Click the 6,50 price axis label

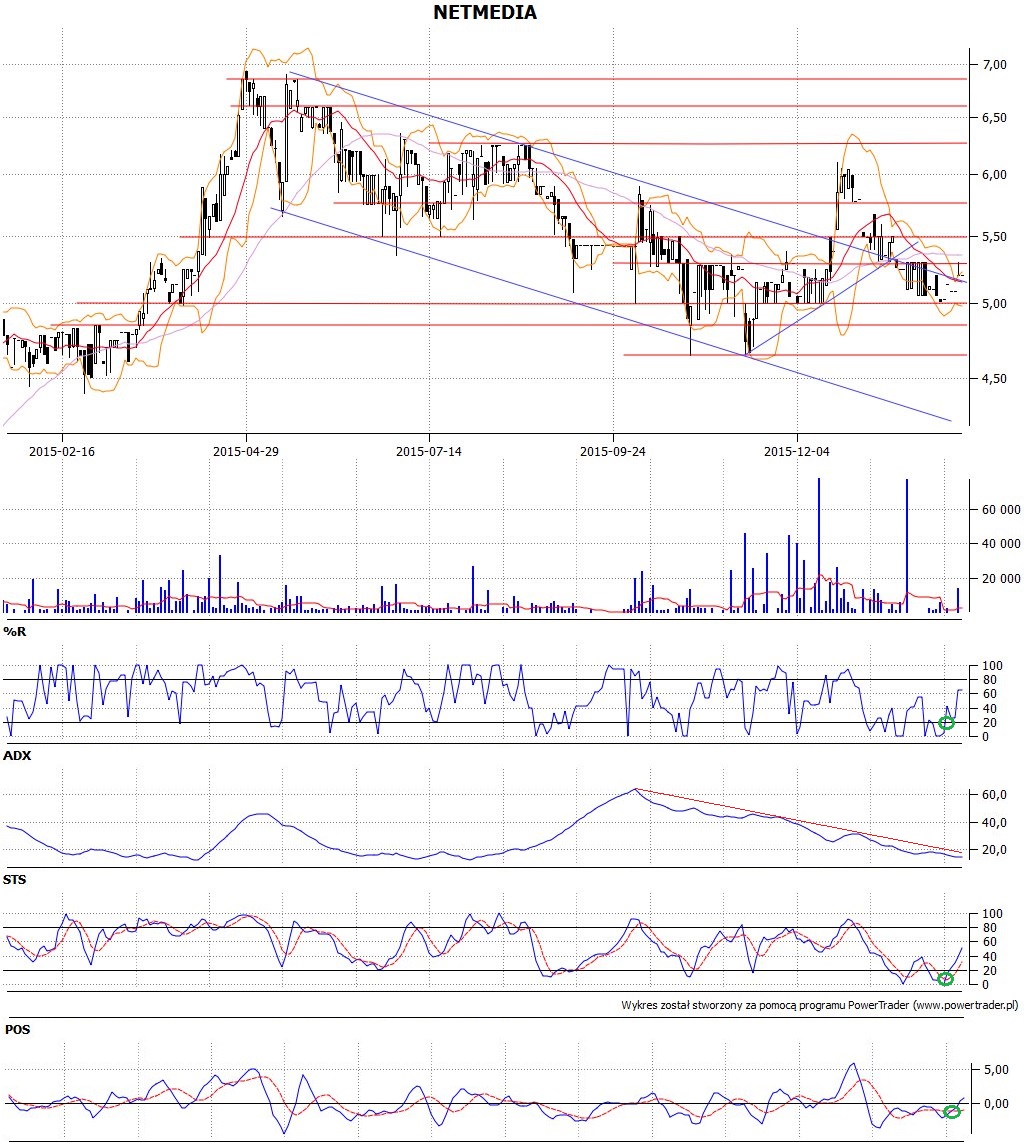[x=994, y=117]
